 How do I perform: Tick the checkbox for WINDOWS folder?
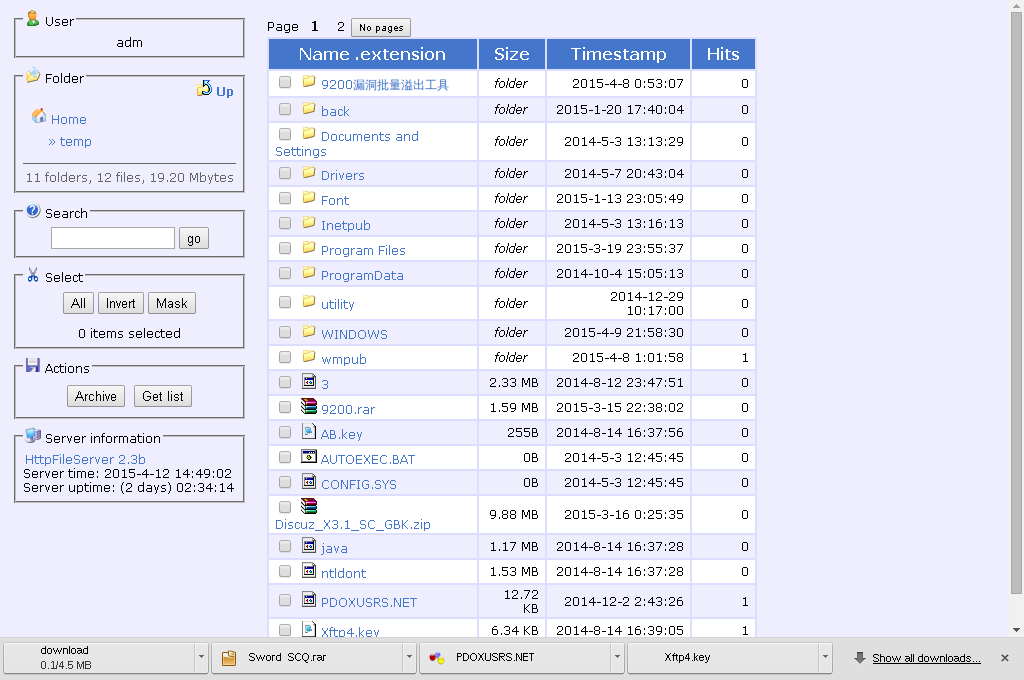click(285, 332)
